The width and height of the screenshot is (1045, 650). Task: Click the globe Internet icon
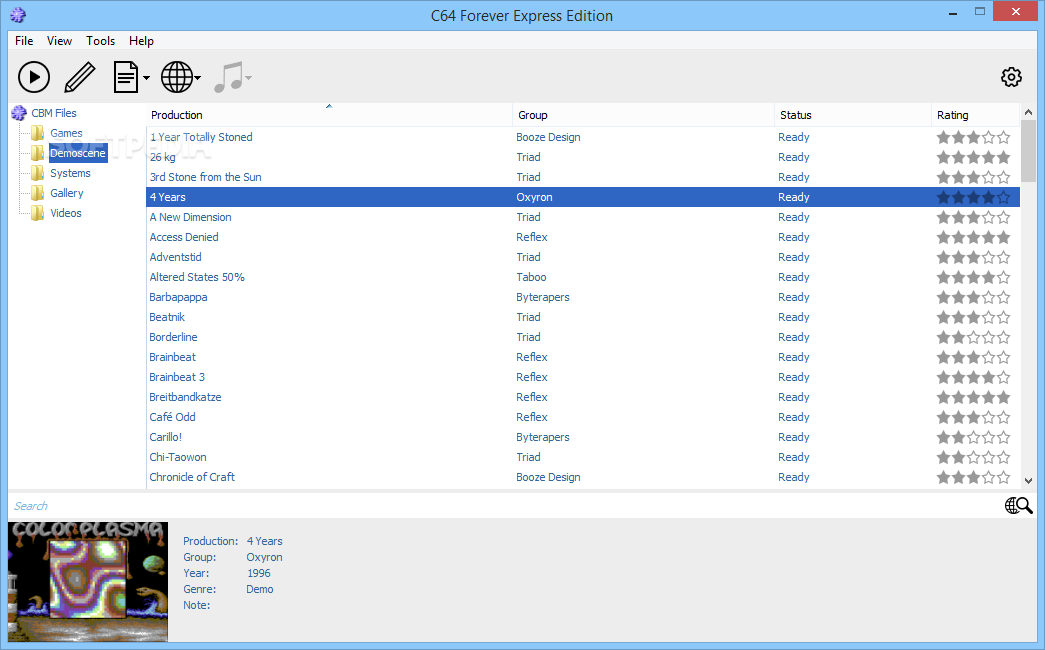tap(177, 77)
